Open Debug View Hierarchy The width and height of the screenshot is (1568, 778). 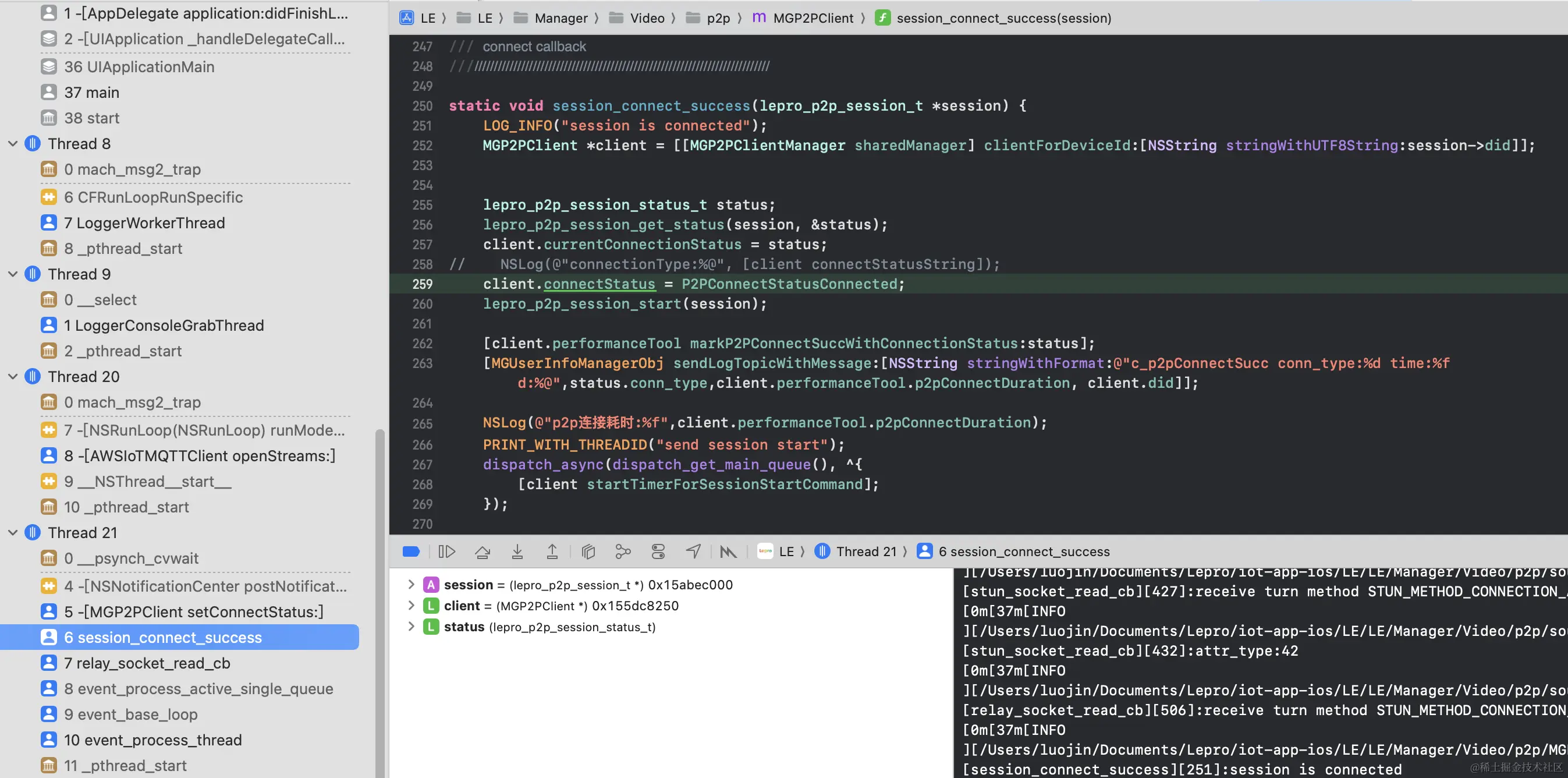[588, 551]
